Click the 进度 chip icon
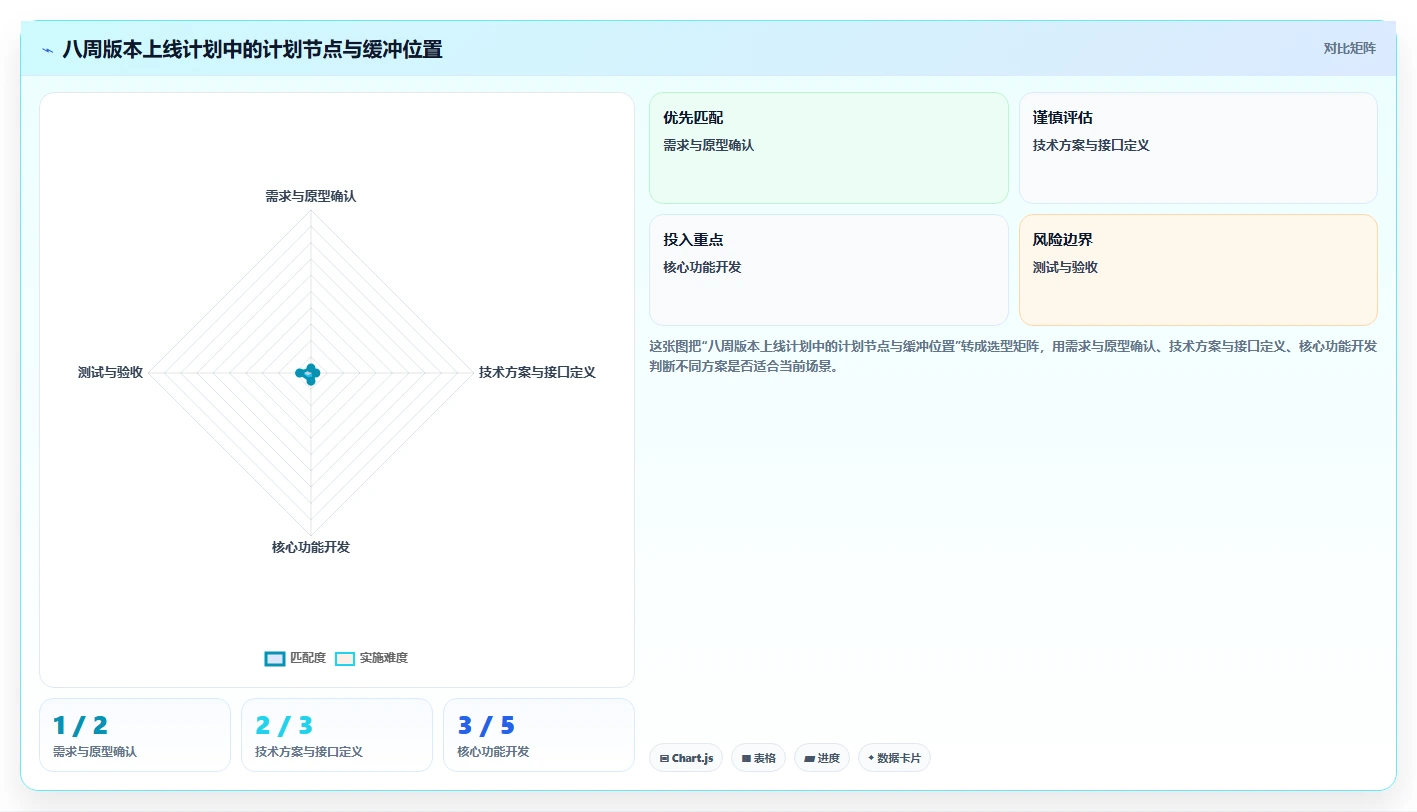Screen dimensions: 1417x812 809,759
